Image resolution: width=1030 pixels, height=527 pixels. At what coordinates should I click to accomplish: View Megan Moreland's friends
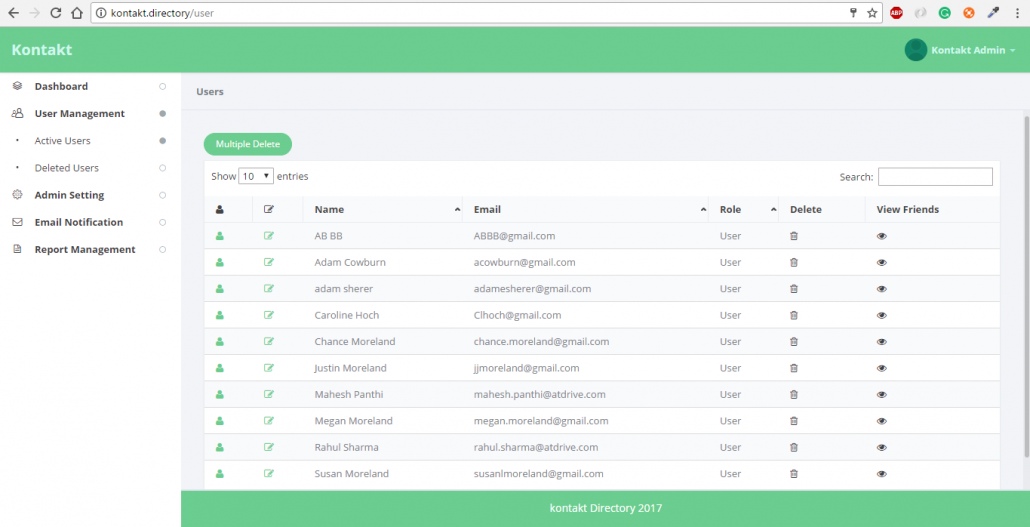pyautogui.click(x=882, y=421)
